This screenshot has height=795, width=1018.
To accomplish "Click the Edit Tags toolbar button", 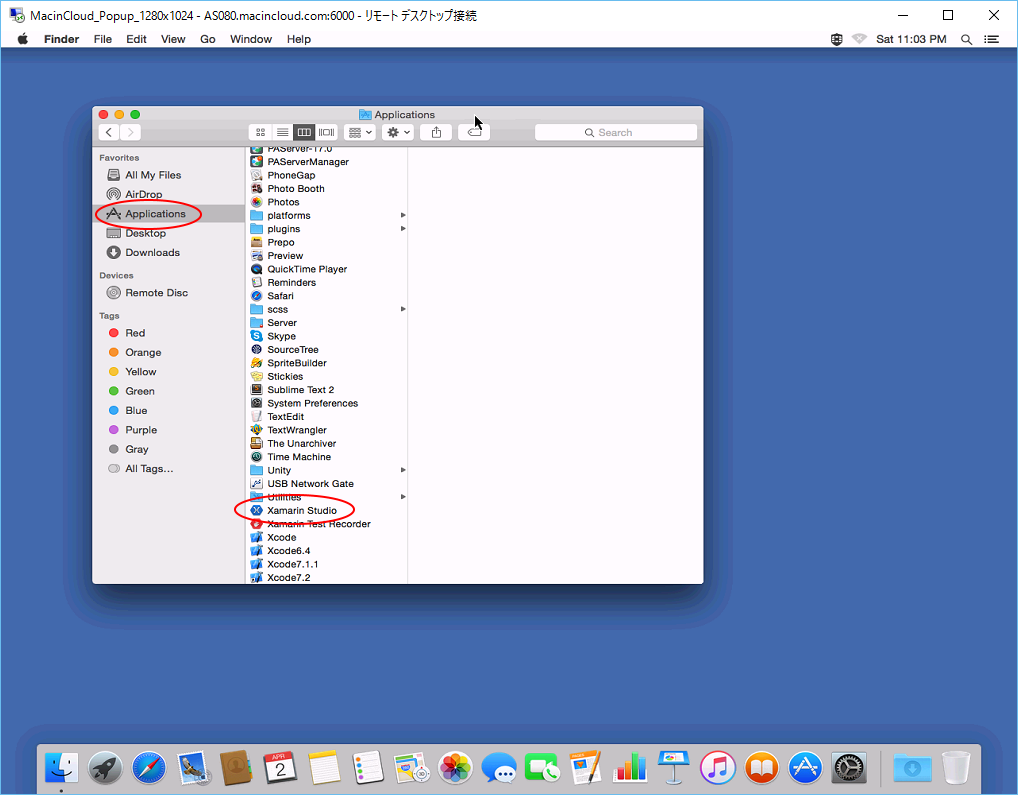I will [474, 132].
